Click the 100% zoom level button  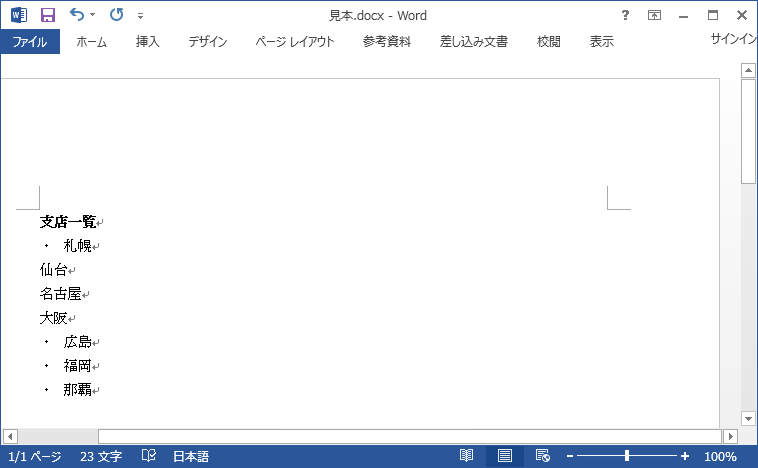pos(720,456)
